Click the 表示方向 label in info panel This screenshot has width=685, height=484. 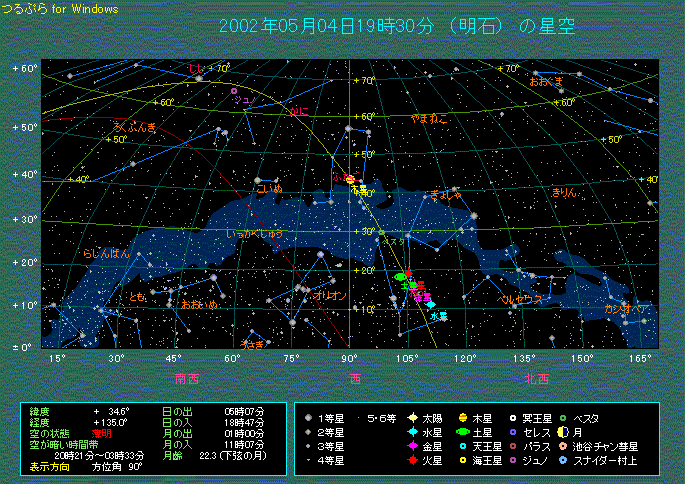tap(49, 466)
